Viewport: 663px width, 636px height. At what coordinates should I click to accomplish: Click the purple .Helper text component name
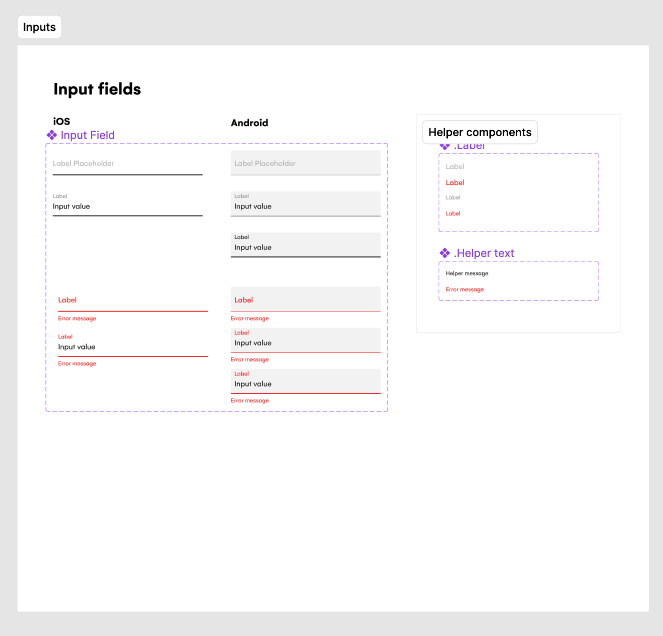tap(484, 253)
